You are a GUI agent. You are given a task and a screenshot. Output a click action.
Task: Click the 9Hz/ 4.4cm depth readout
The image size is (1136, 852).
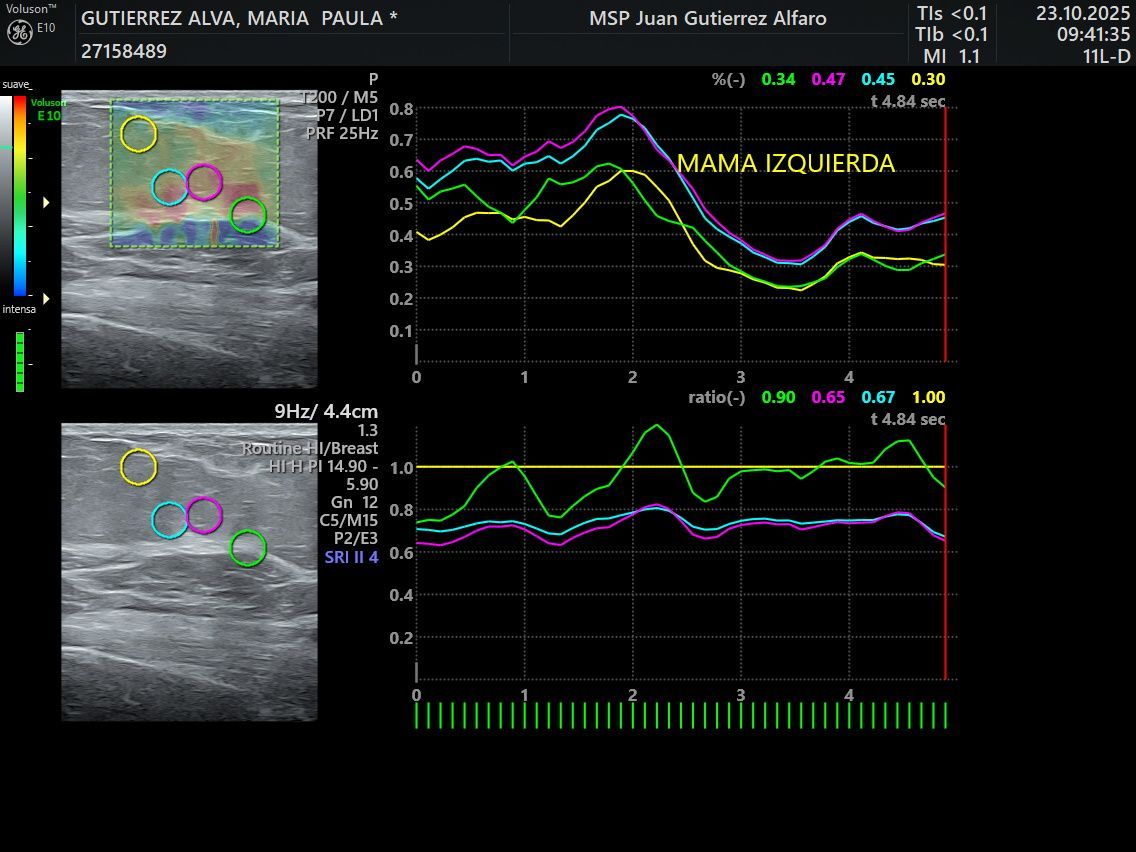326,412
